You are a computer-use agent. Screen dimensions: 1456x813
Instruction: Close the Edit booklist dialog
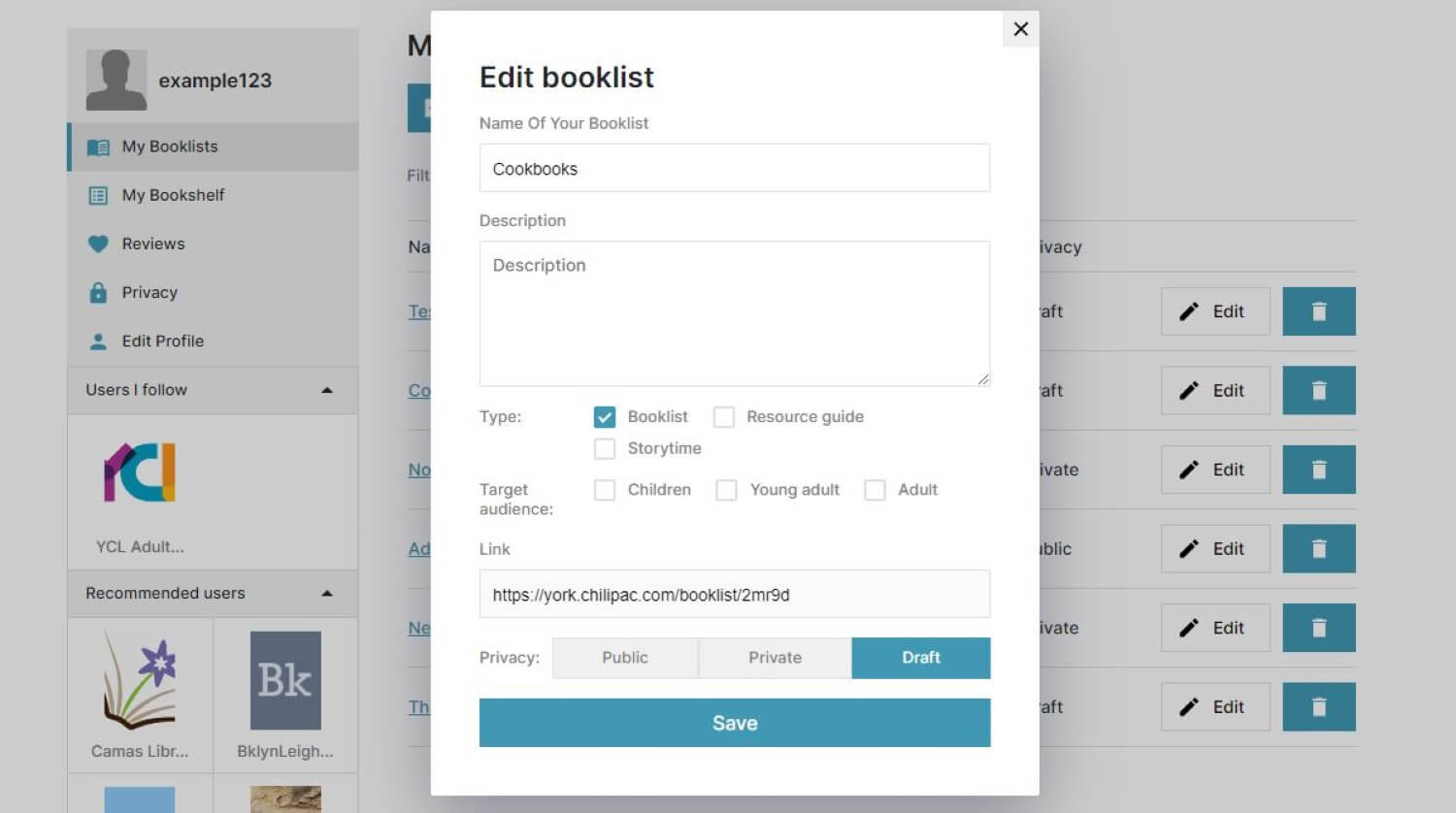(1020, 29)
